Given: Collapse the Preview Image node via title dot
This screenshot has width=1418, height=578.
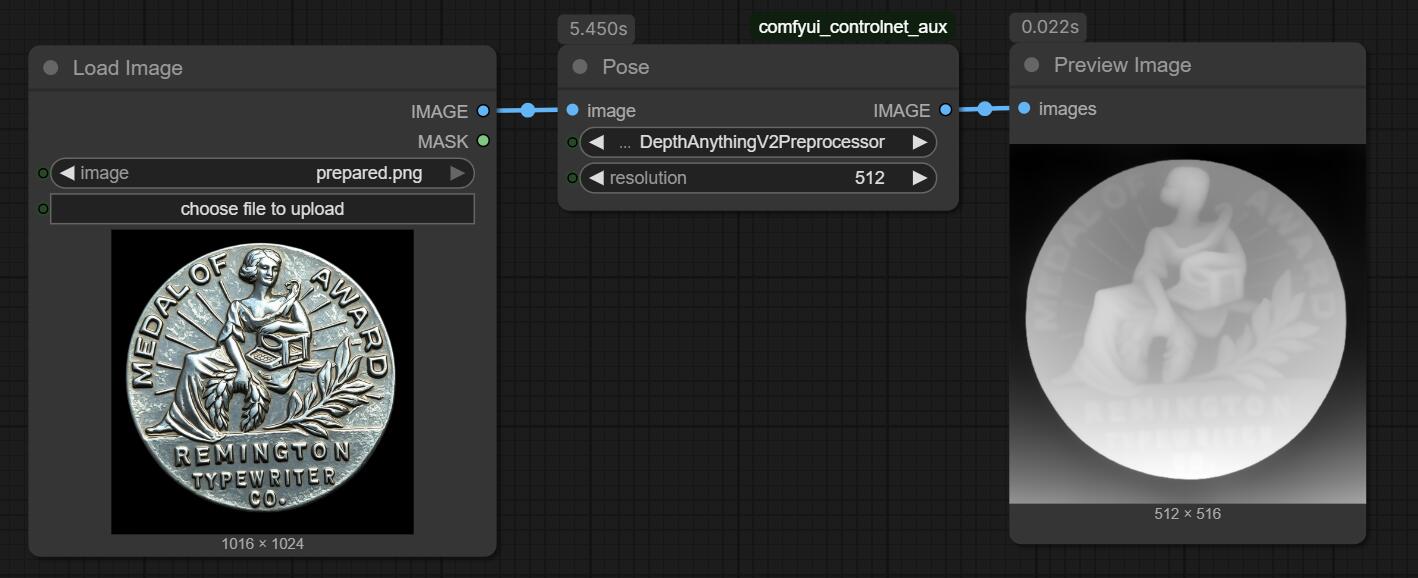Looking at the screenshot, I should [x=1032, y=65].
